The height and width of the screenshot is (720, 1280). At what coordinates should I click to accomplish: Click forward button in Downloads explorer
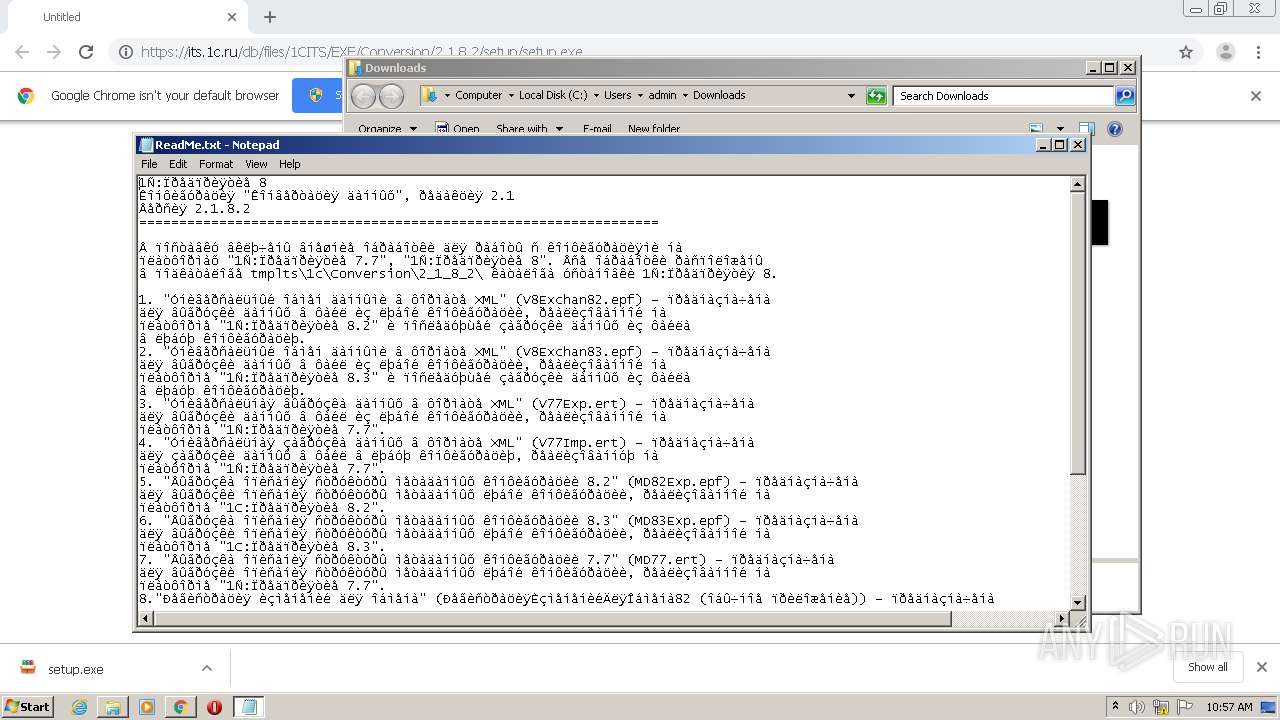(x=391, y=96)
